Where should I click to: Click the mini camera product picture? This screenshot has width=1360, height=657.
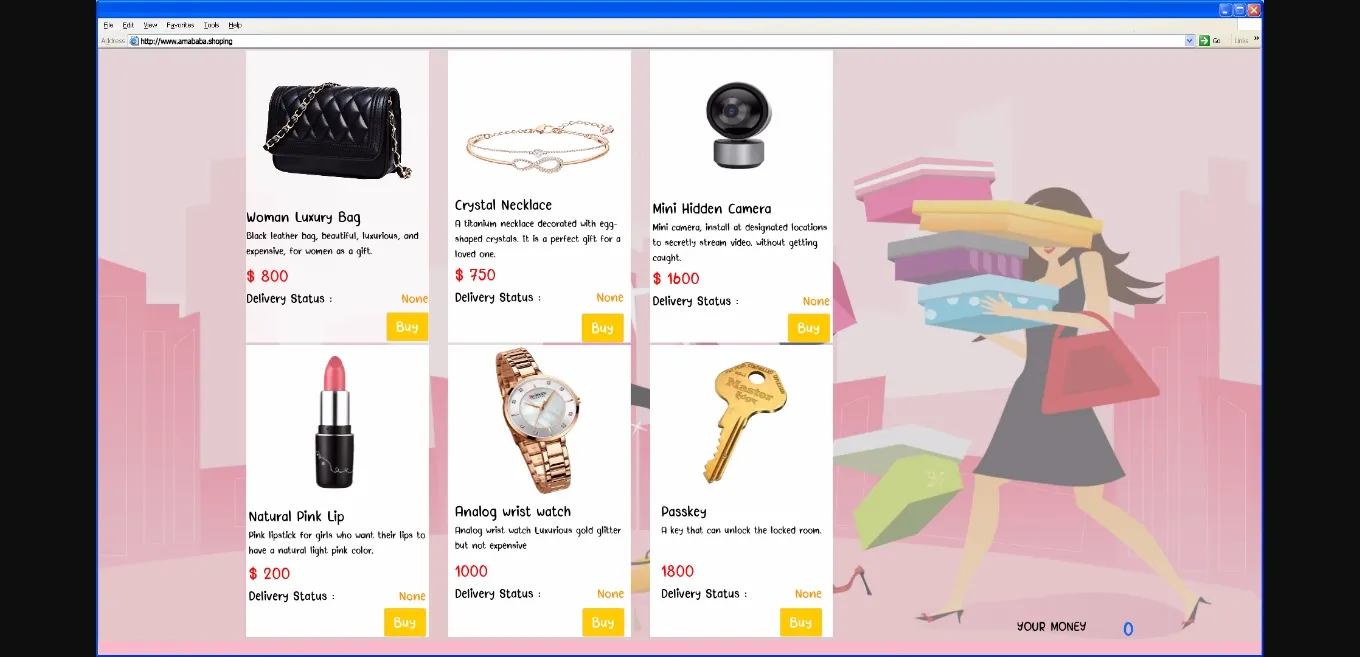(x=739, y=124)
